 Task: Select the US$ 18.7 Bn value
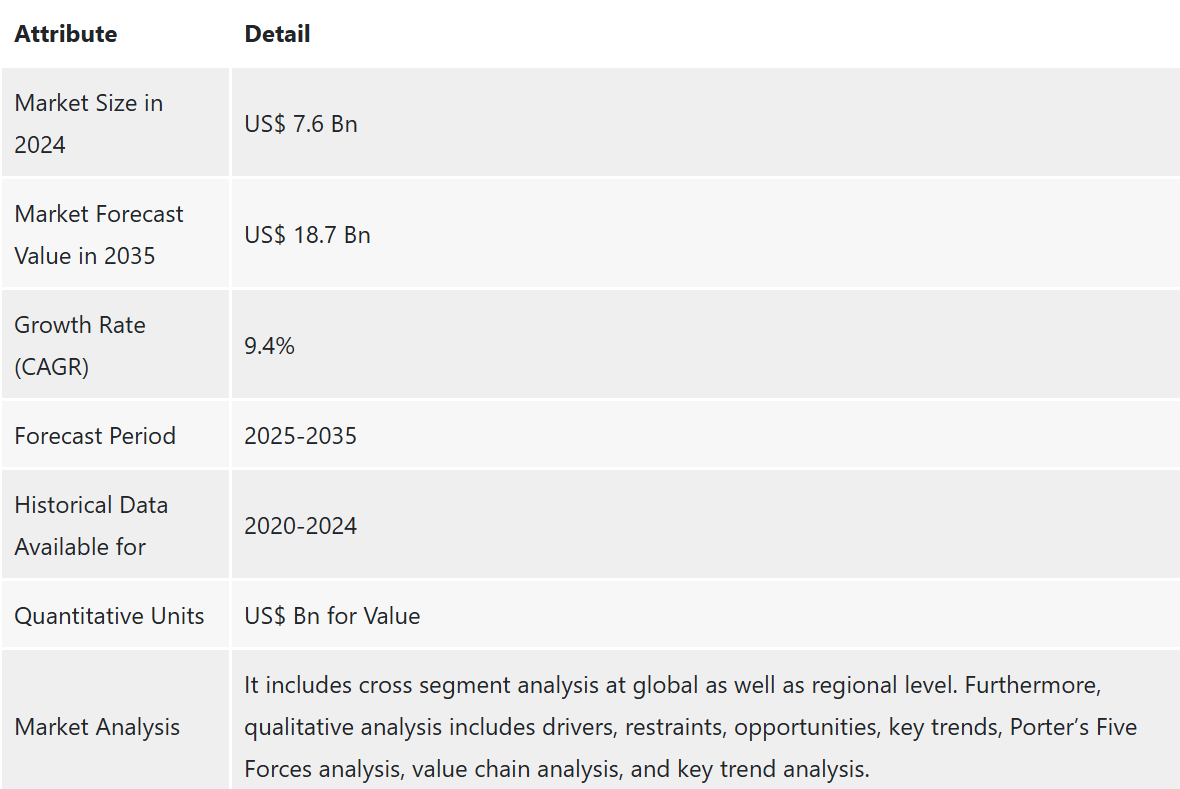coord(307,235)
